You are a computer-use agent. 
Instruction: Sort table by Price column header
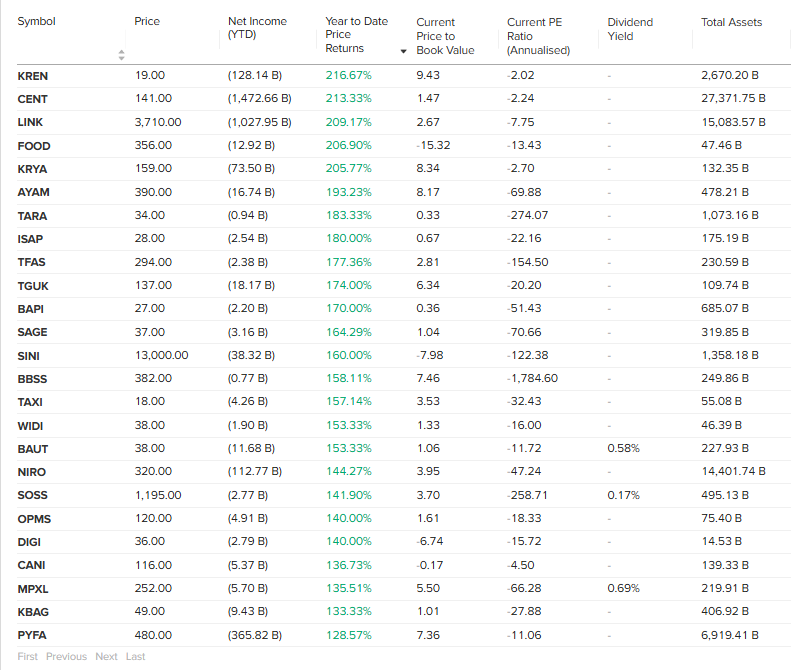pyautogui.click(x=147, y=22)
